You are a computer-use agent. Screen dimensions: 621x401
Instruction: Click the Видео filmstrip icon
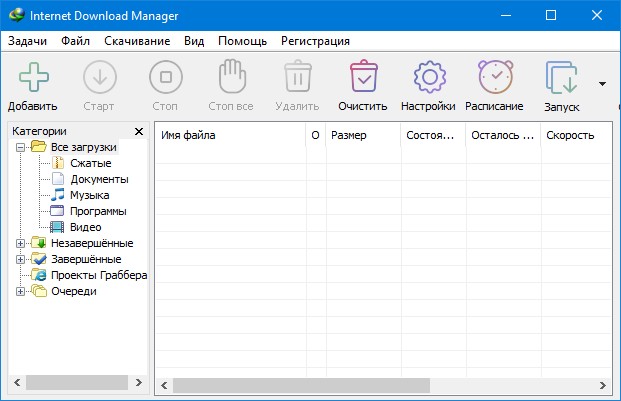click(x=57, y=227)
